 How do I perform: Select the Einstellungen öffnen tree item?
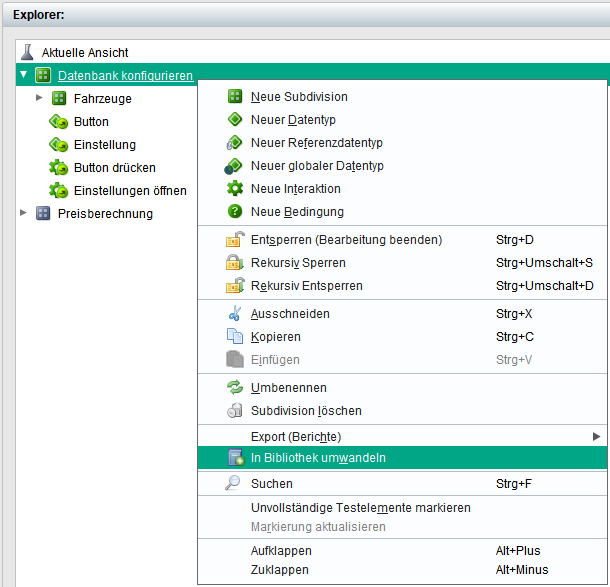point(130,191)
